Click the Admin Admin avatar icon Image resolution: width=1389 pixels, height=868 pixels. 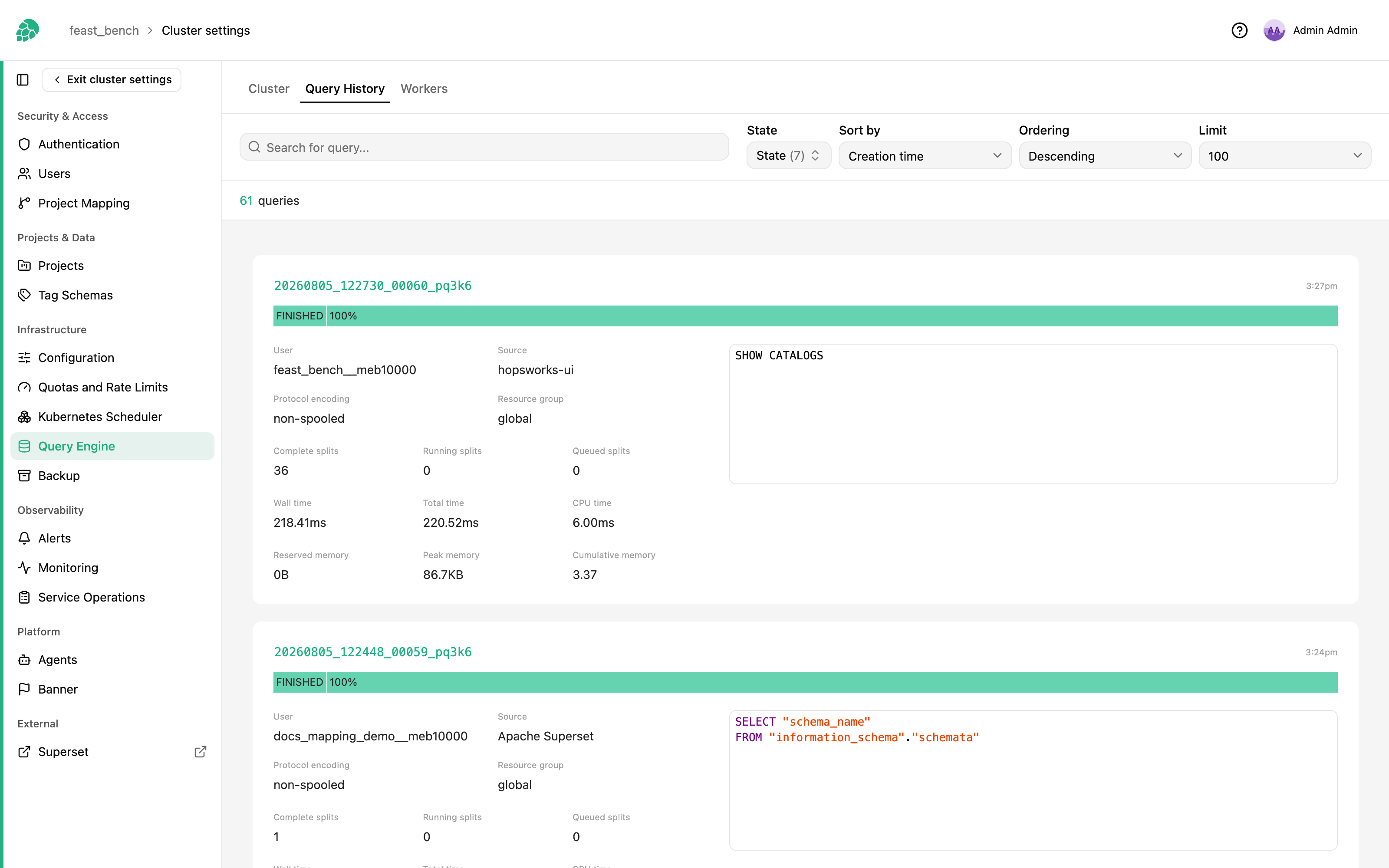coord(1274,30)
